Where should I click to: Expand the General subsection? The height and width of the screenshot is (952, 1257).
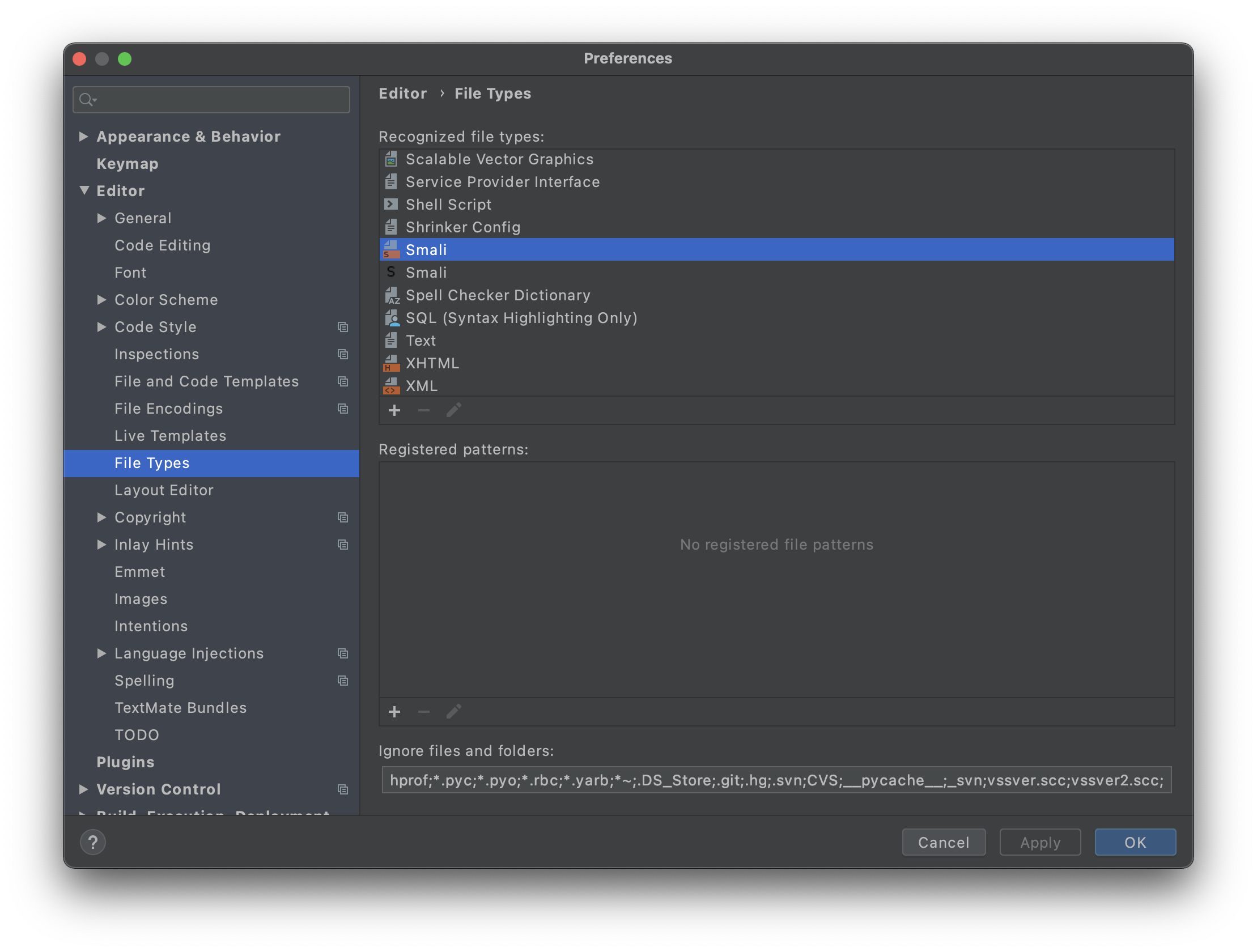101,218
